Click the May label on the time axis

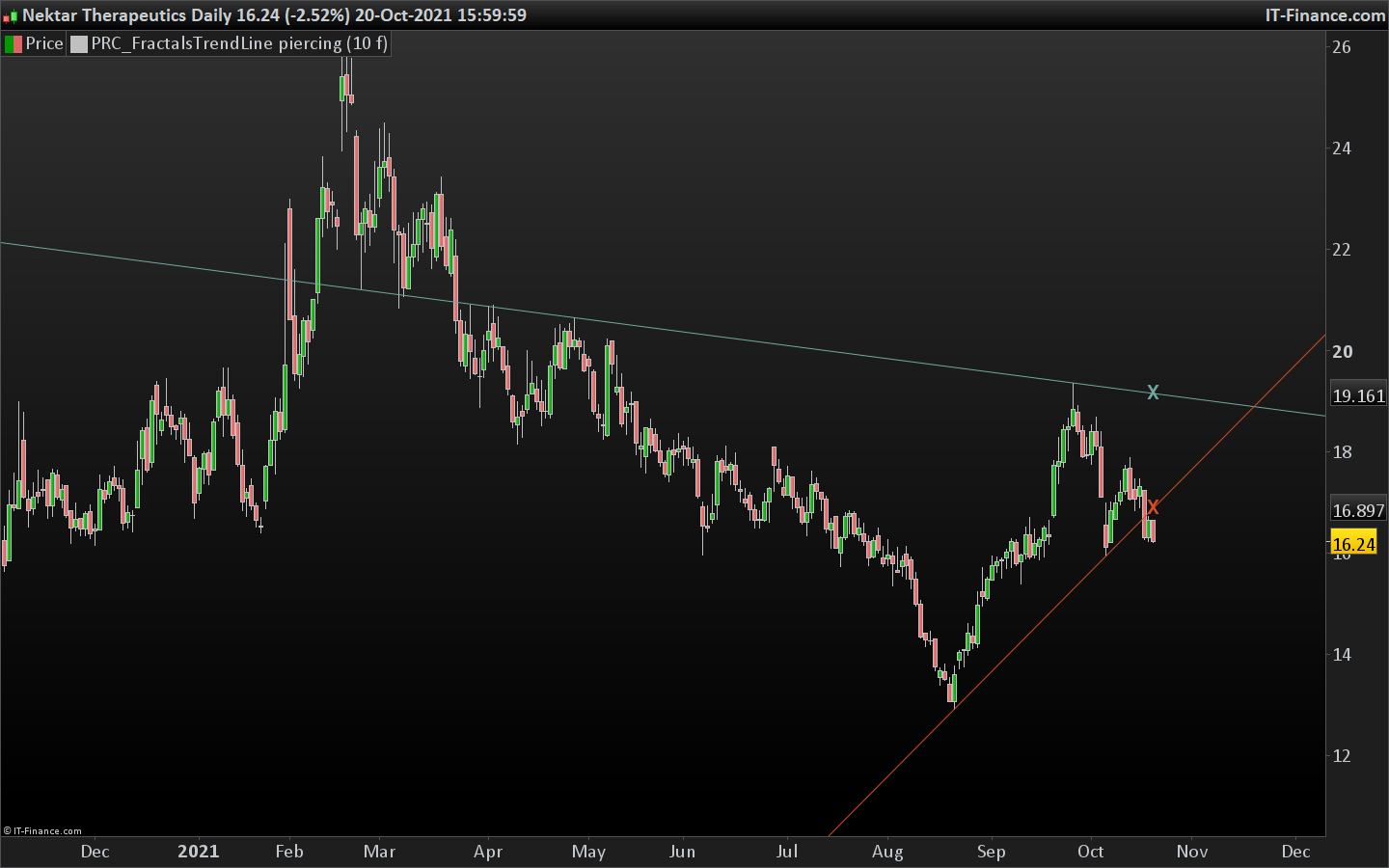click(588, 852)
